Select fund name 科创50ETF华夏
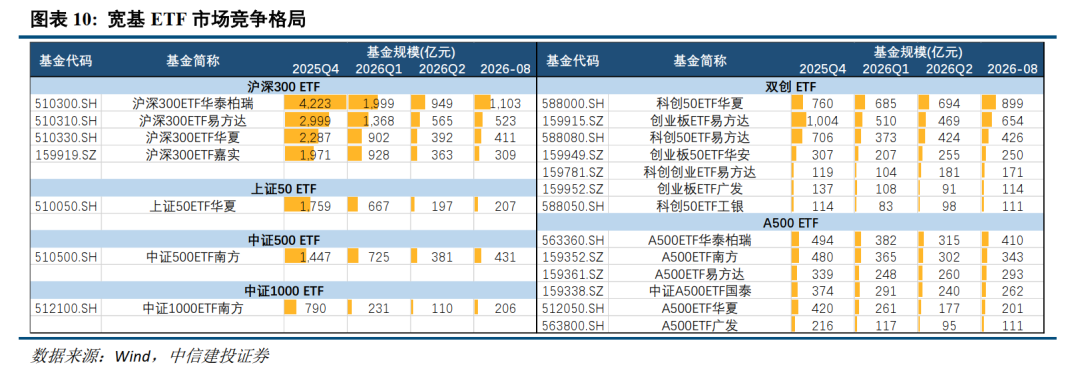This screenshot has width=1080, height=379. pos(700,103)
